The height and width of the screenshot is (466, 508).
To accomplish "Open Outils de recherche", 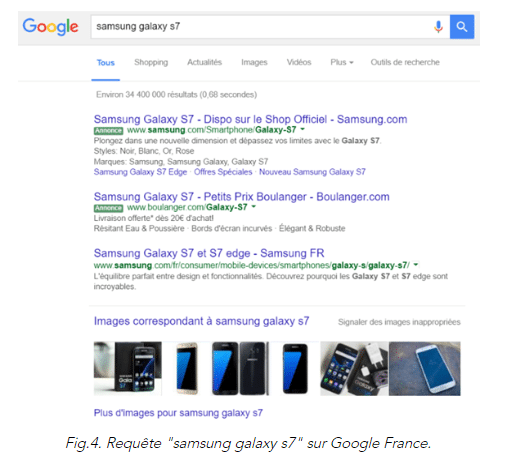I will (x=405, y=62).
